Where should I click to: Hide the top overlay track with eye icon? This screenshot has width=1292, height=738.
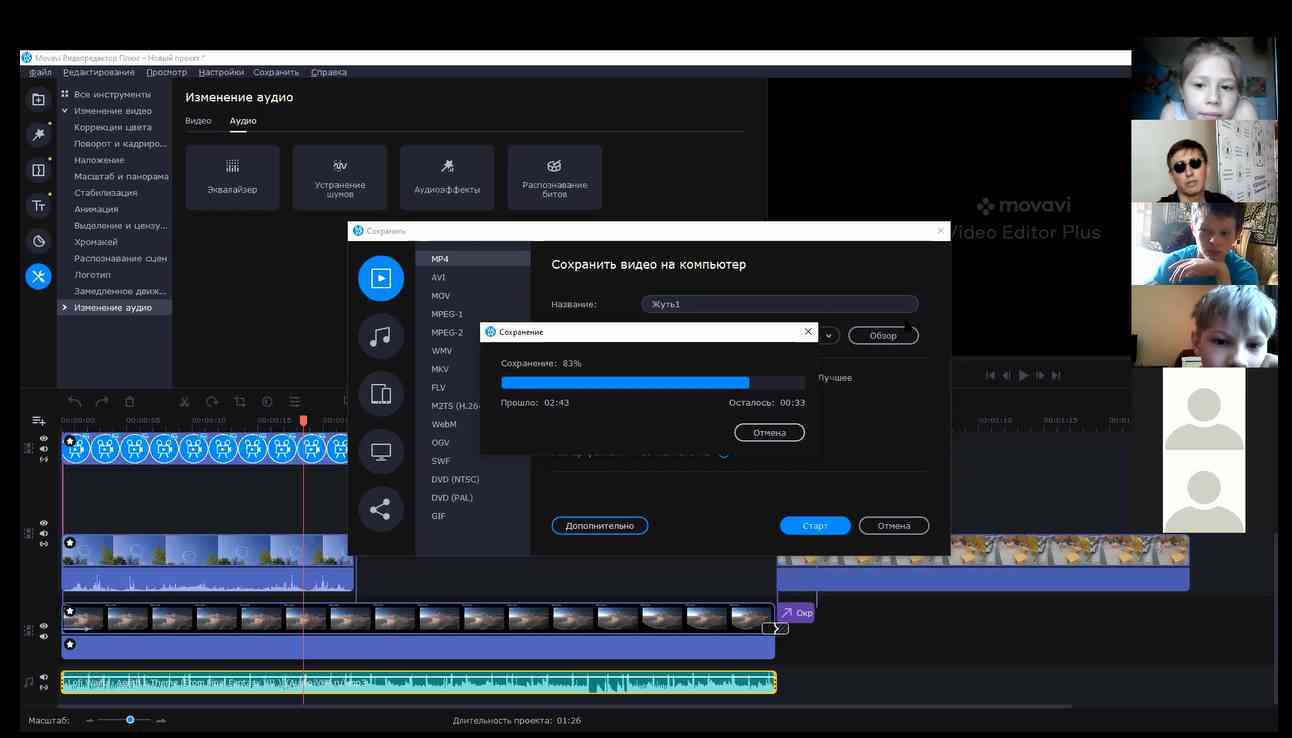[x=44, y=439]
